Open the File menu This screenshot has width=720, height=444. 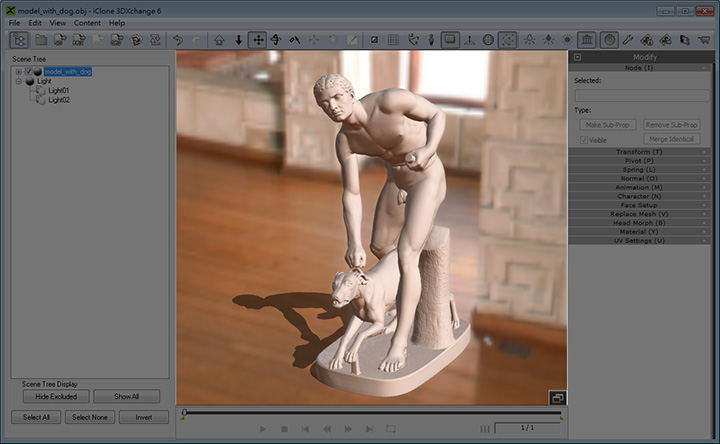click(14, 23)
